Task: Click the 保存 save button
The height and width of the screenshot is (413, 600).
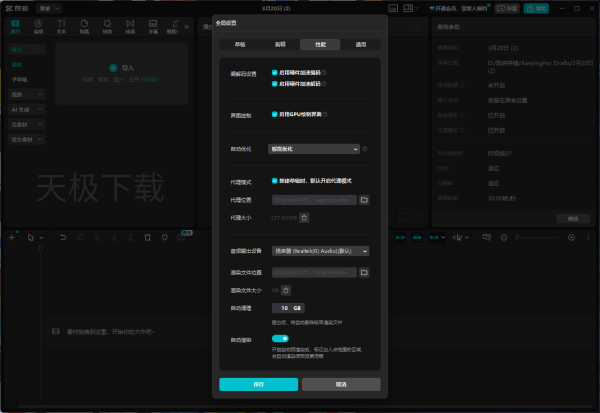Action: pyautogui.click(x=259, y=384)
